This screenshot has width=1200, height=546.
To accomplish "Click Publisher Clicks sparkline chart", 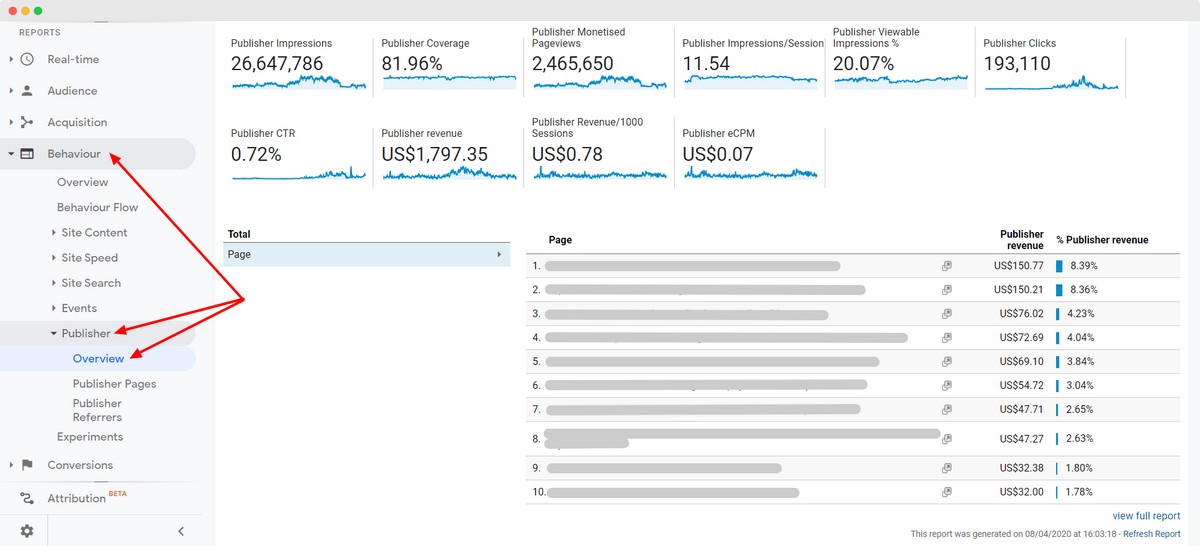I will pyautogui.click(x=1051, y=82).
